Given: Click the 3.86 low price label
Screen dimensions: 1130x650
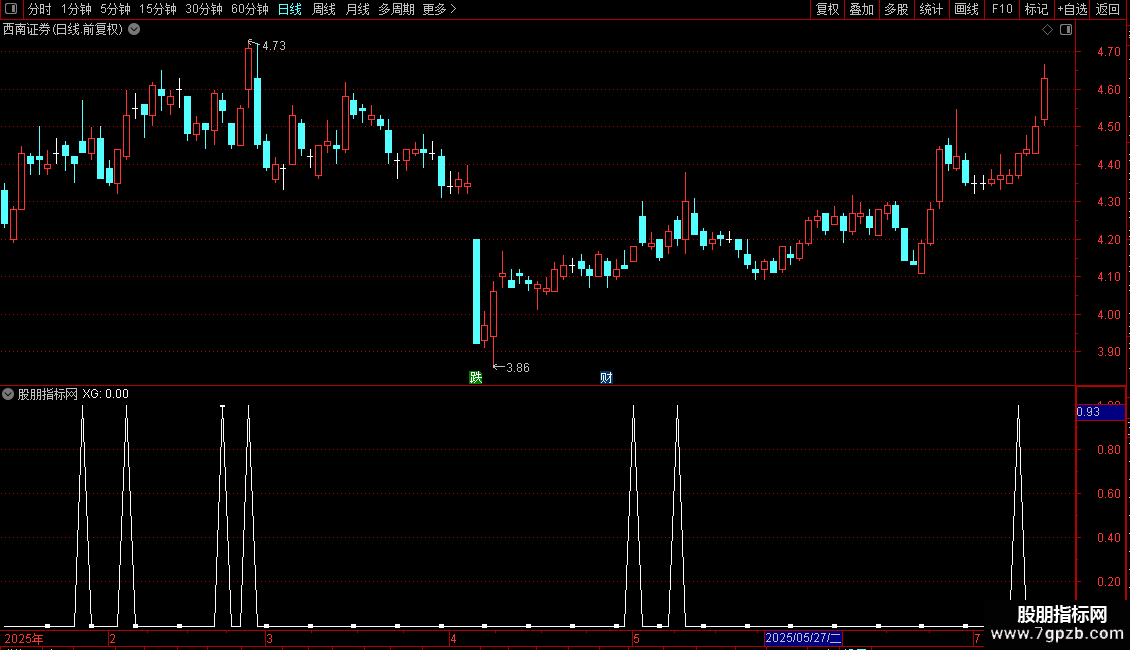Looking at the screenshot, I should [517, 368].
